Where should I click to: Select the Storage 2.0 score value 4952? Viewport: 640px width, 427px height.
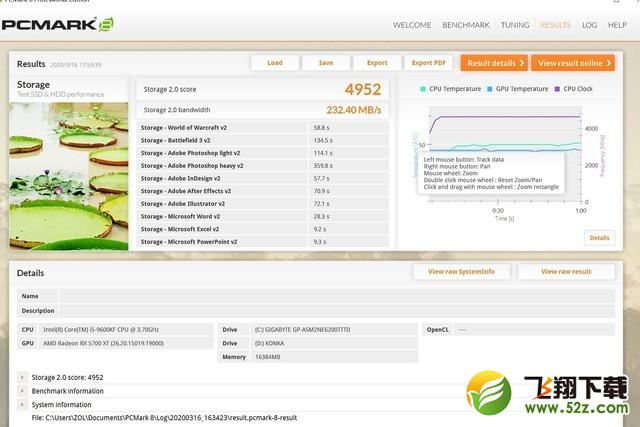pos(363,89)
